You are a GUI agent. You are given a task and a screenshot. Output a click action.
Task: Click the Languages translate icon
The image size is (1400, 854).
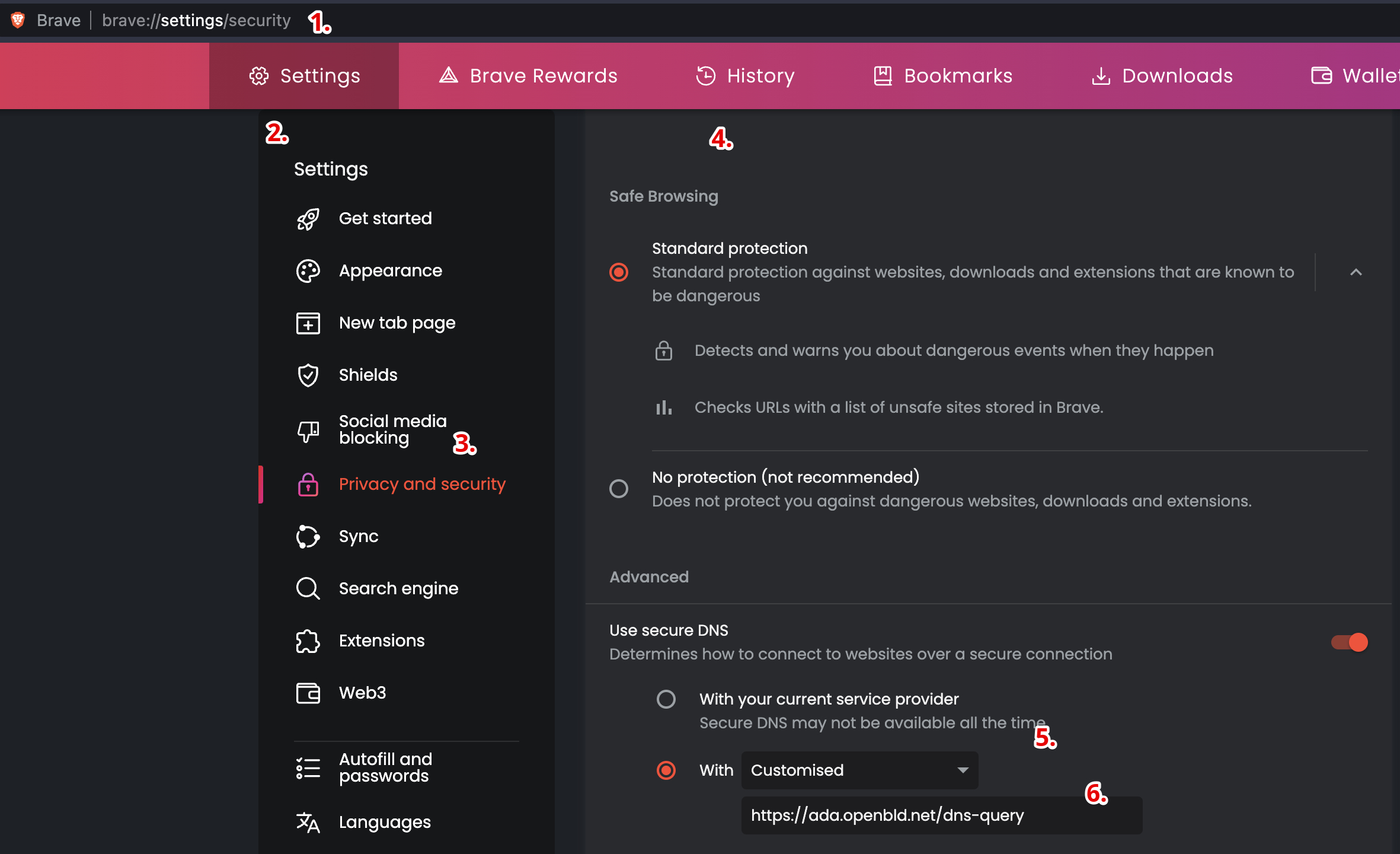coord(308,823)
